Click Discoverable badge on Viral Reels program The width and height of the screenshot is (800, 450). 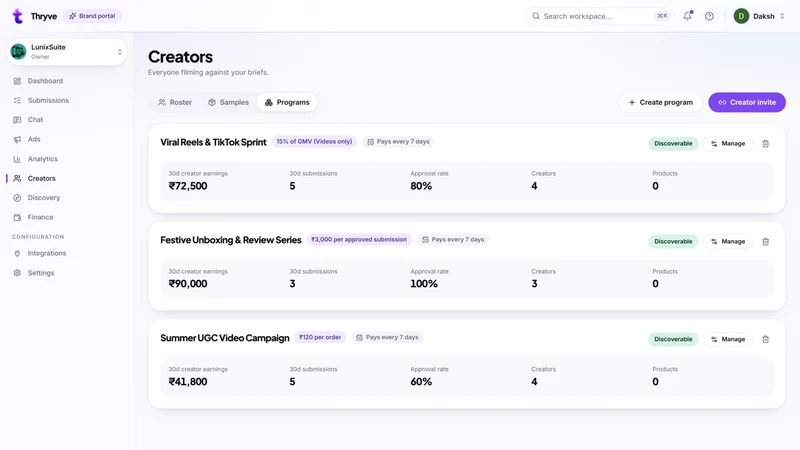point(673,144)
